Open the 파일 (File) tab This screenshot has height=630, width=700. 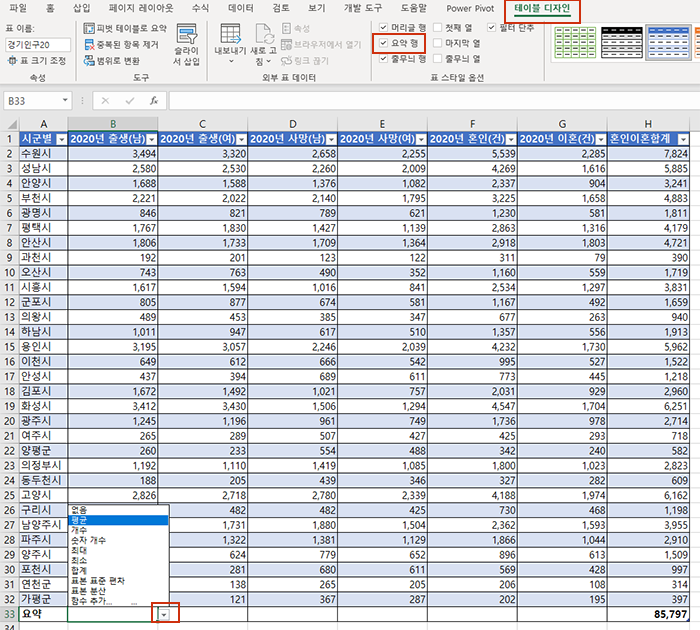point(18,8)
